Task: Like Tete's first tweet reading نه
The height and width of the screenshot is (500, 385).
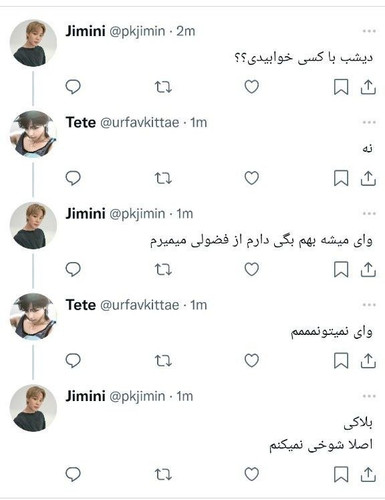Action: point(252,178)
